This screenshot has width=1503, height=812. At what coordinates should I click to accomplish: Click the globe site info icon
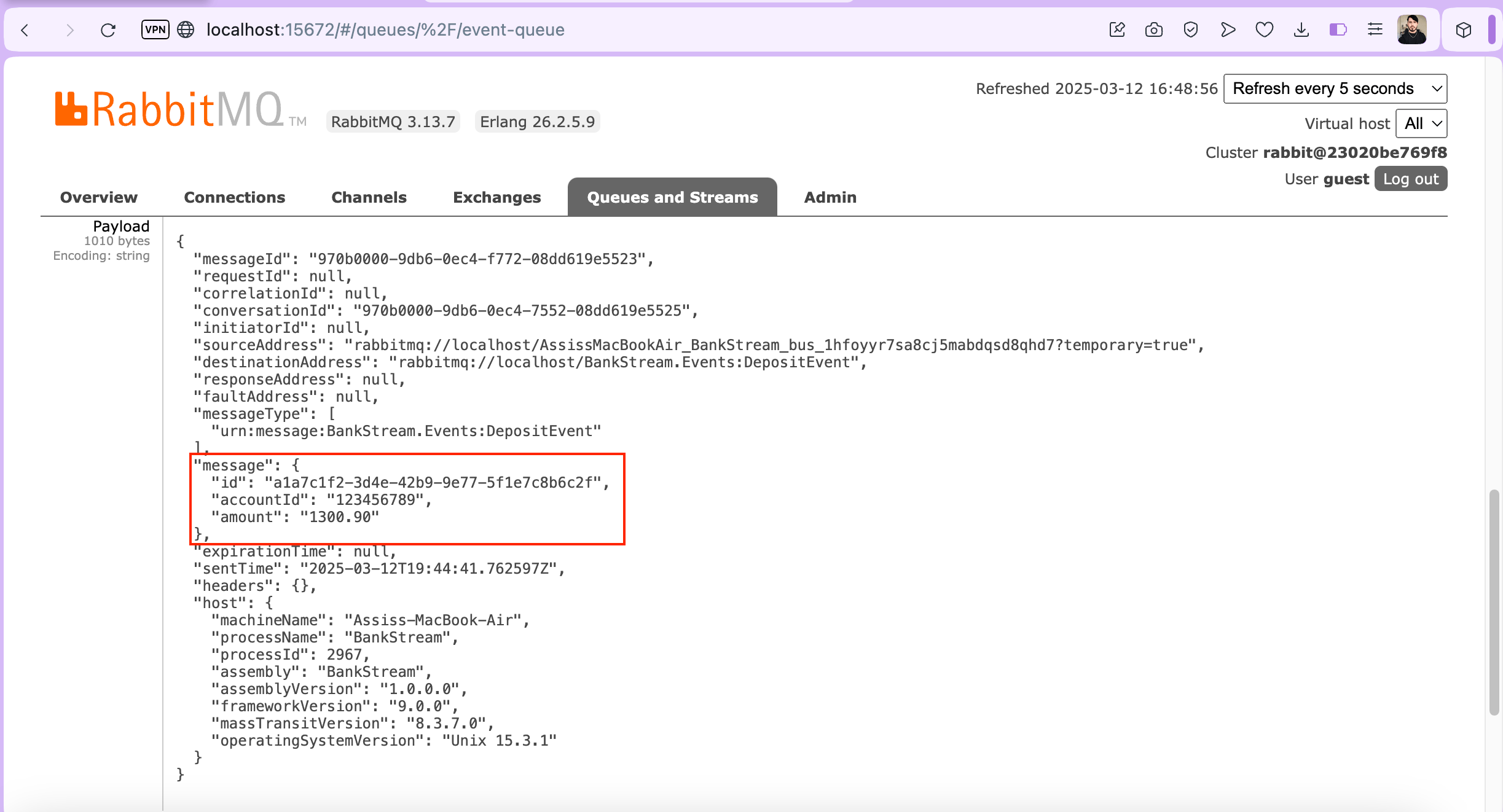(x=186, y=29)
